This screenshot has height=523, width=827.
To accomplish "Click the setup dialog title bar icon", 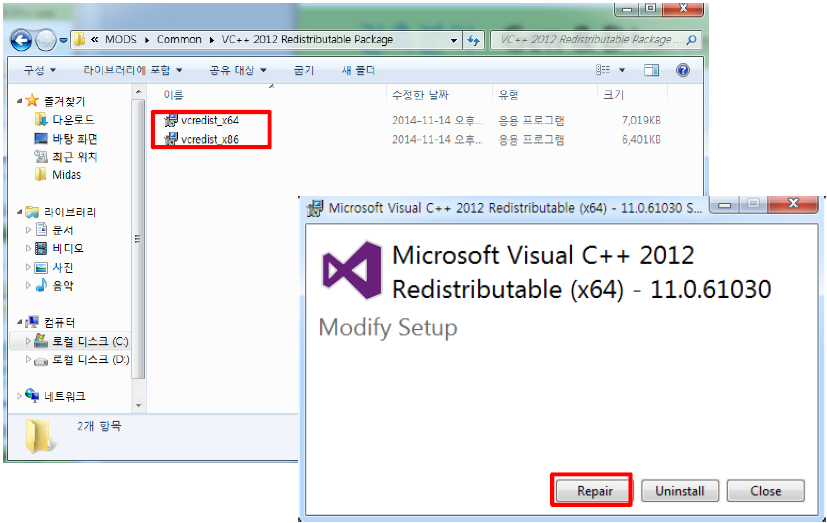I will [x=315, y=208].
